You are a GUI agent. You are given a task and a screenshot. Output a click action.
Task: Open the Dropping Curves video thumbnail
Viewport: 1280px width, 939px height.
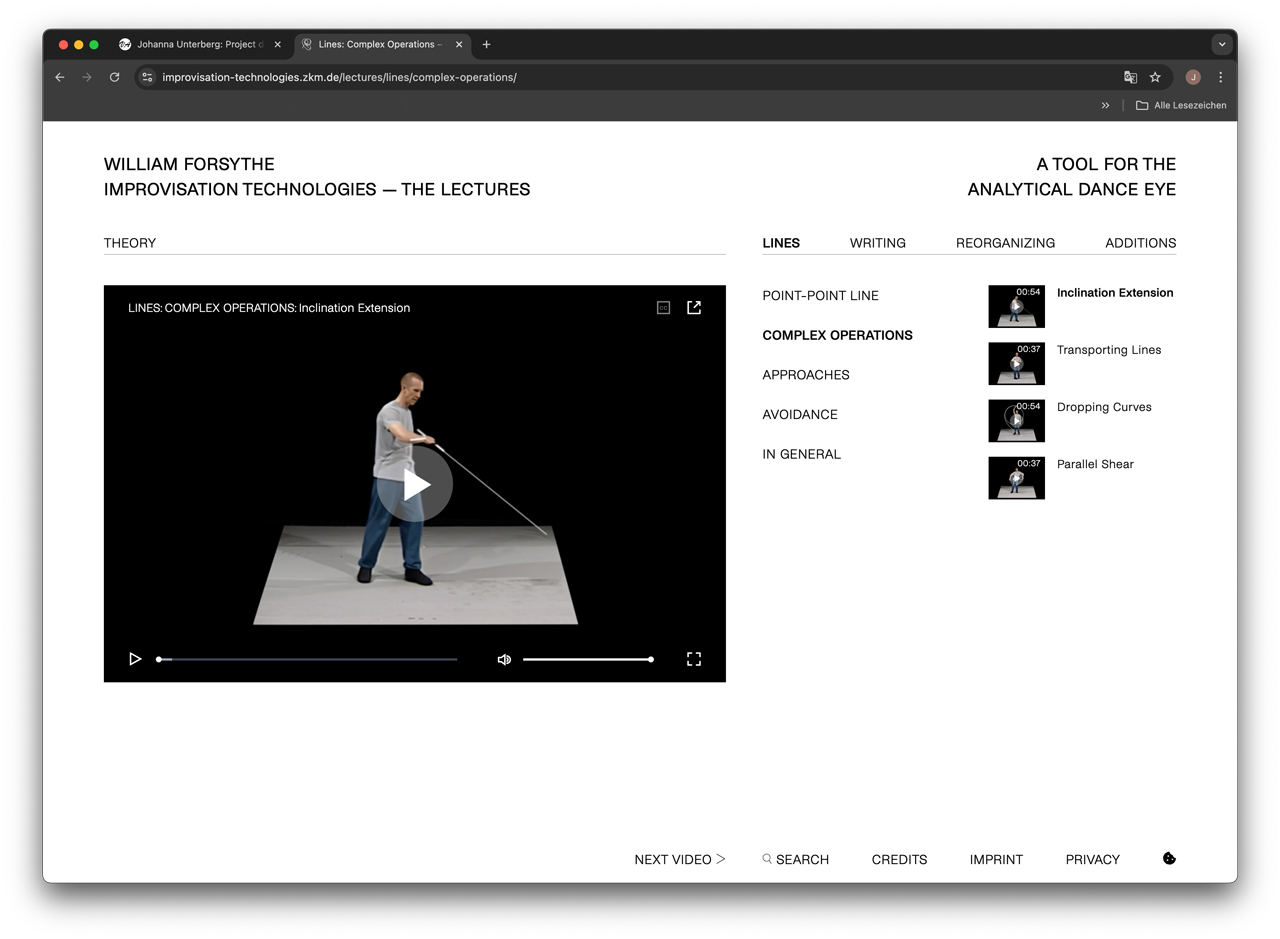click(1016, 420)
